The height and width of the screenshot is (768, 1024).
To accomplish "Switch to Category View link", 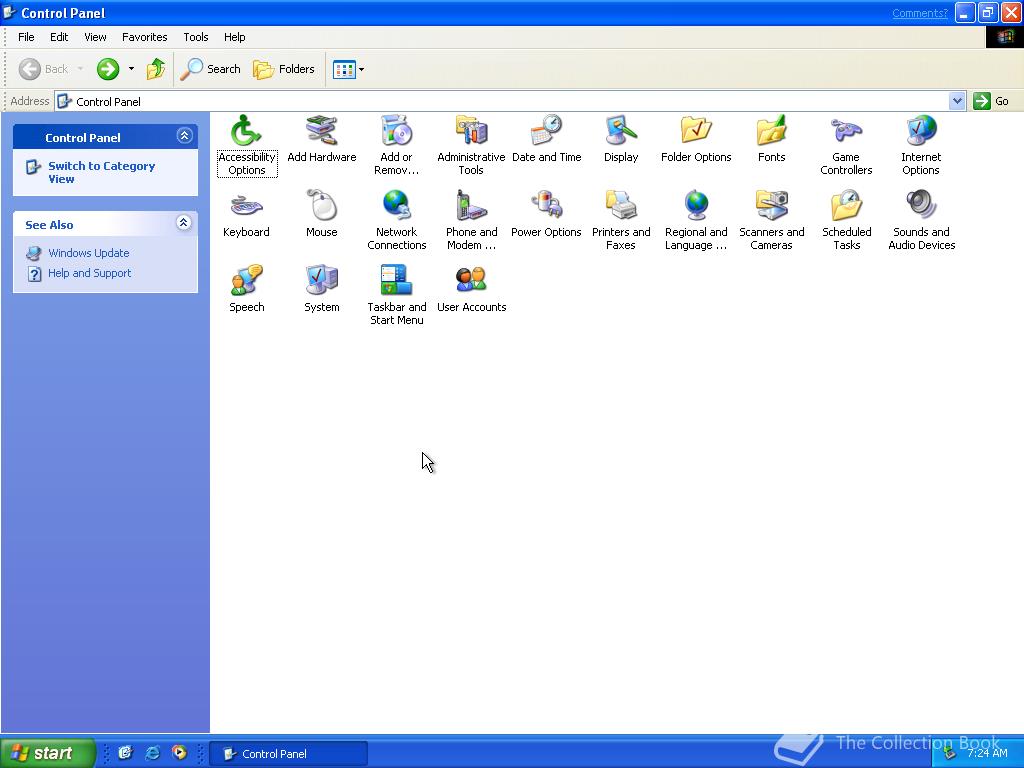I will coord(101,172).
